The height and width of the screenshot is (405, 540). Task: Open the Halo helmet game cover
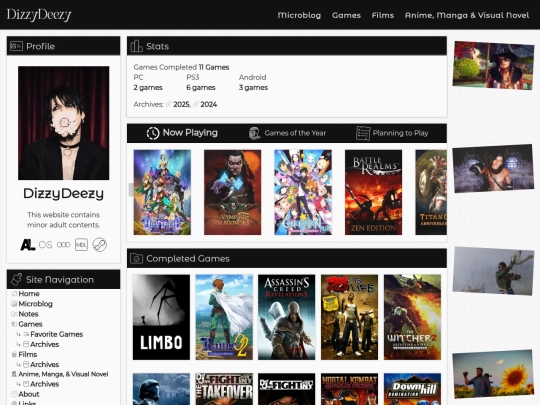click(x=161, y=389)
